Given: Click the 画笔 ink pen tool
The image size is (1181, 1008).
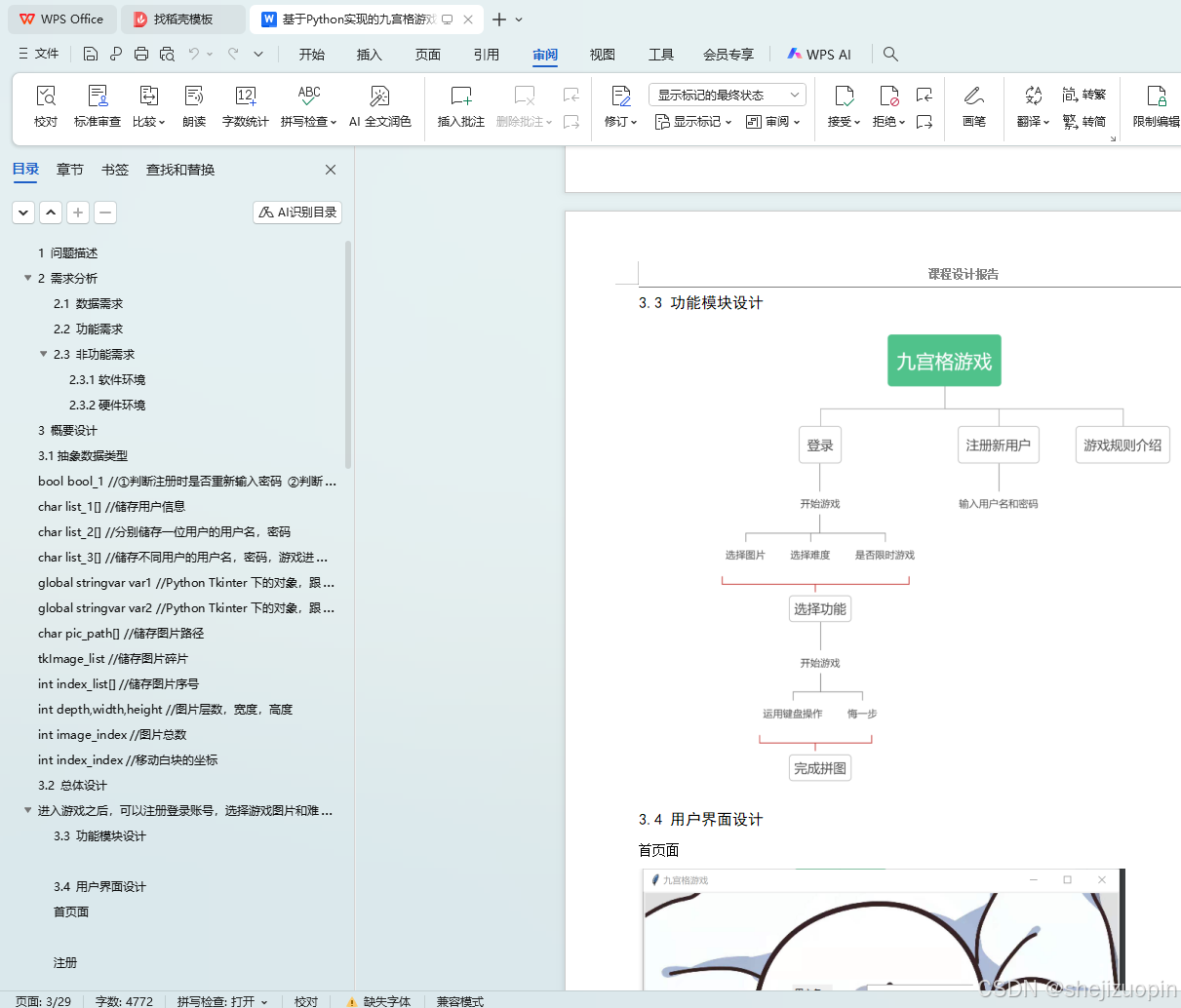Looking at the screenshot, I should 973,106.
